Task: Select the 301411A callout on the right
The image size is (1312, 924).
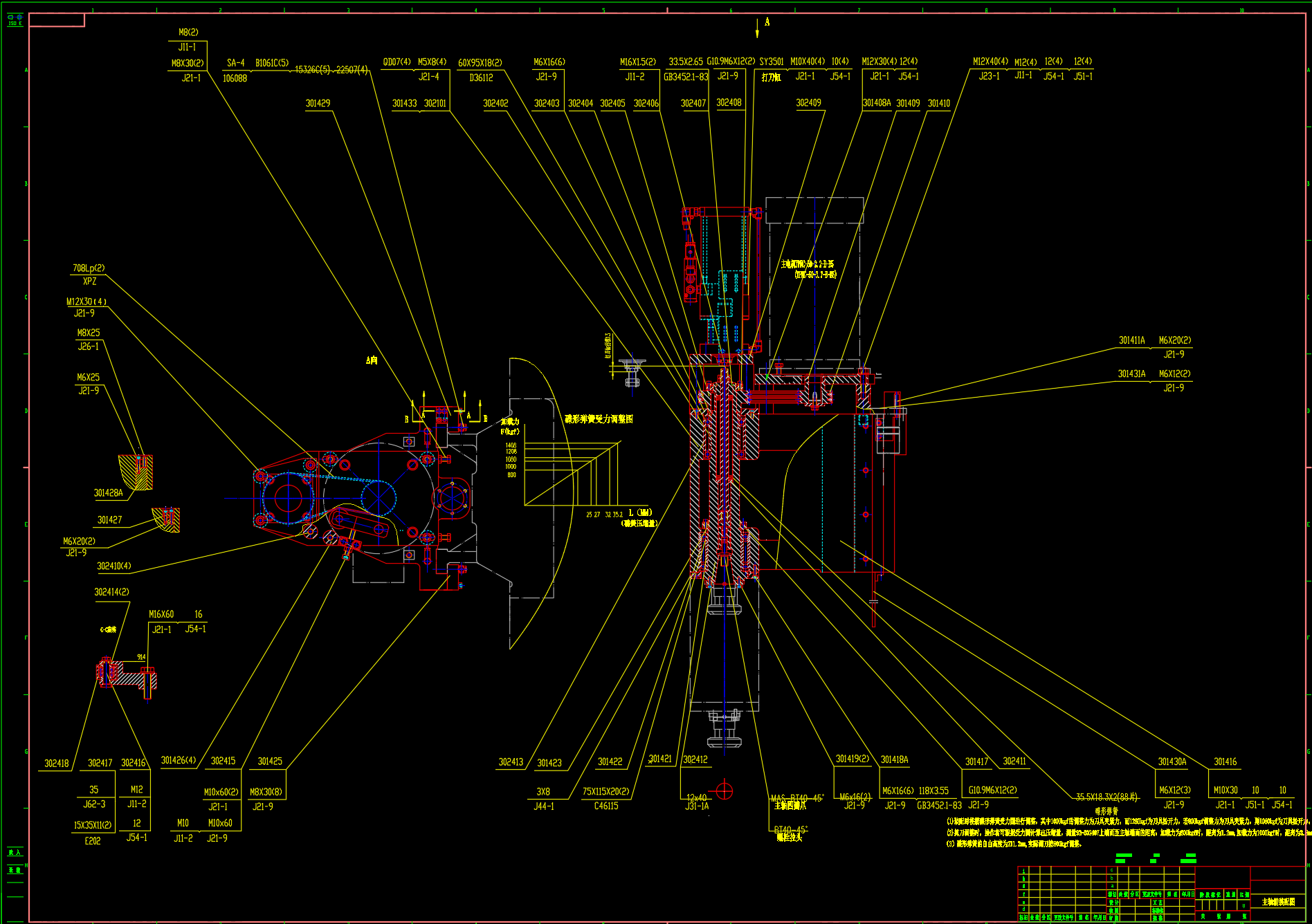Action: (x=1132, y=340)
